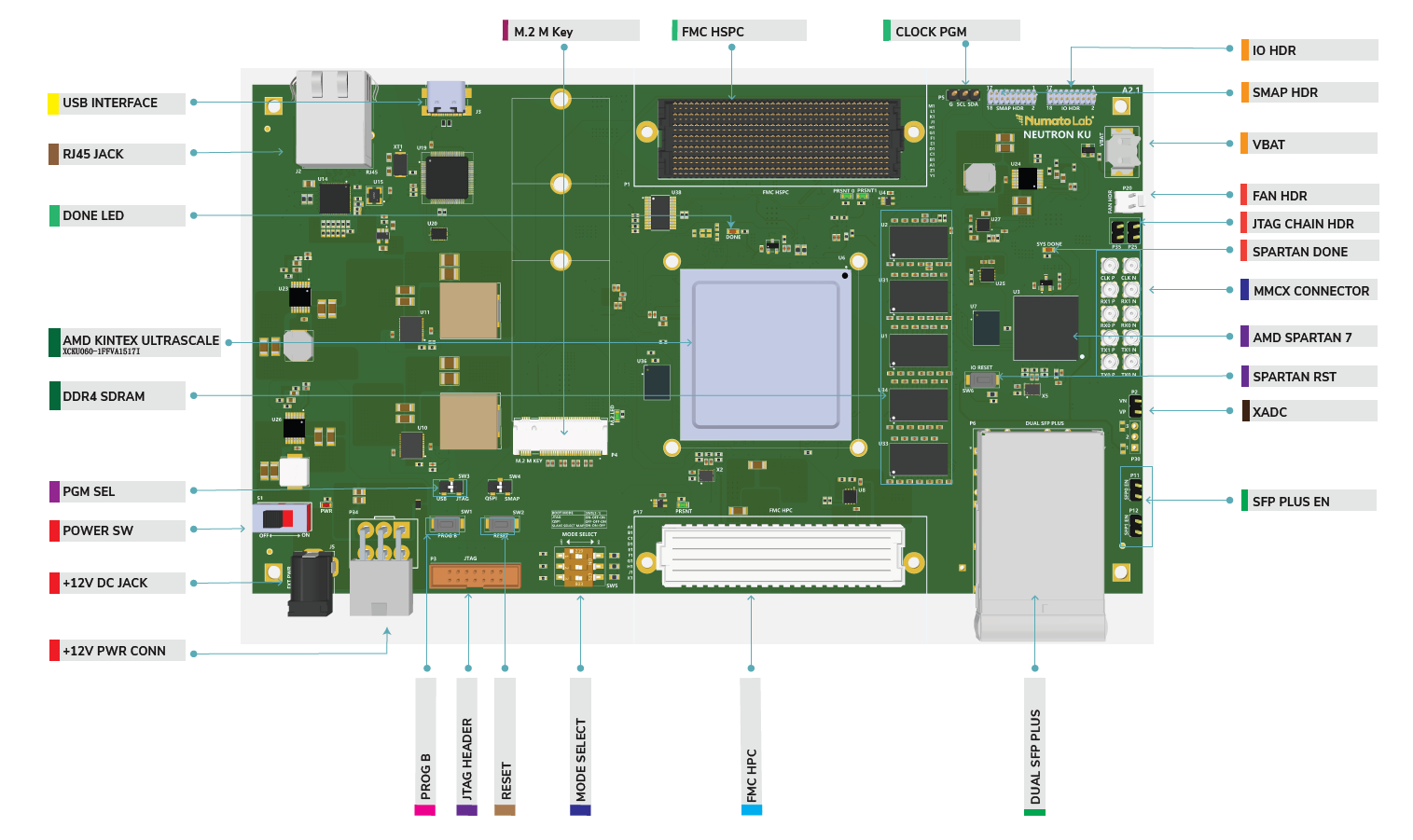Select the red swatch beside FAN HDR
Screen dimensions: 1413x840
(x=1244, y=195)
